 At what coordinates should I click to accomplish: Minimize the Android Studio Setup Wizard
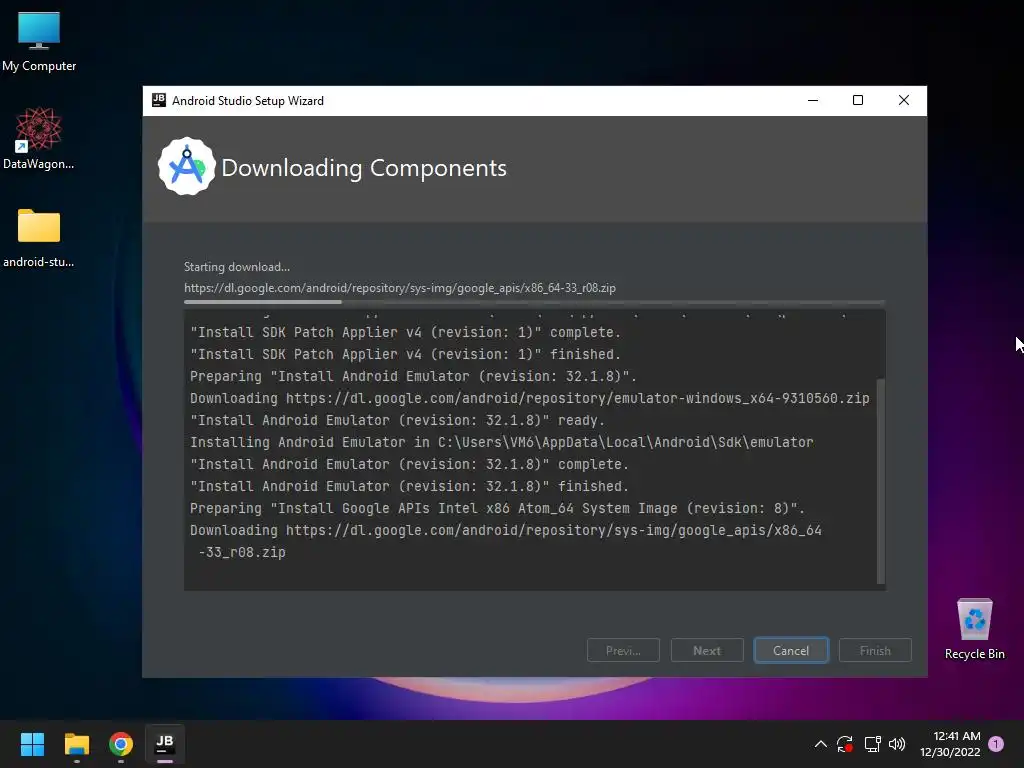(x=813, y=101)
